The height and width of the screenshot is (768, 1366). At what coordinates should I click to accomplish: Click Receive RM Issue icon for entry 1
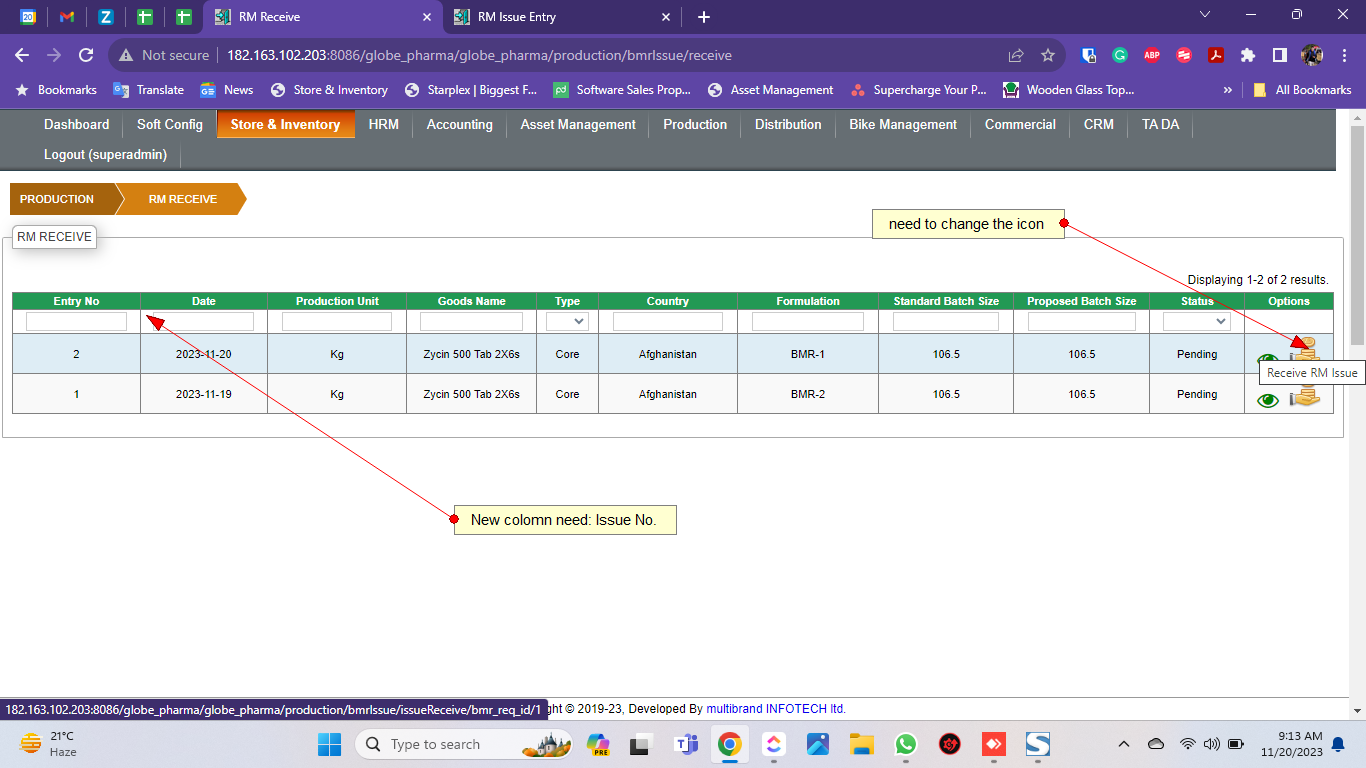[1304, 397]
